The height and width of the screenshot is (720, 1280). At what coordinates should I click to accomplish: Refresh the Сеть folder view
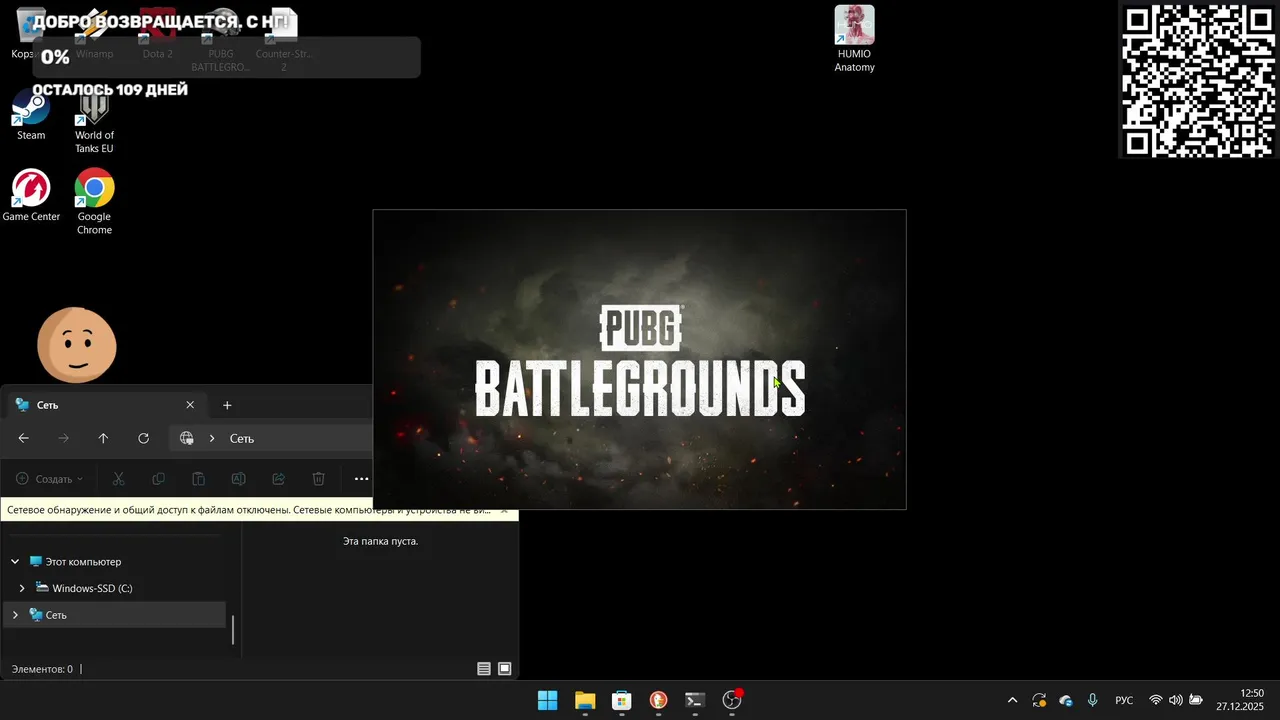pos(143,438)
